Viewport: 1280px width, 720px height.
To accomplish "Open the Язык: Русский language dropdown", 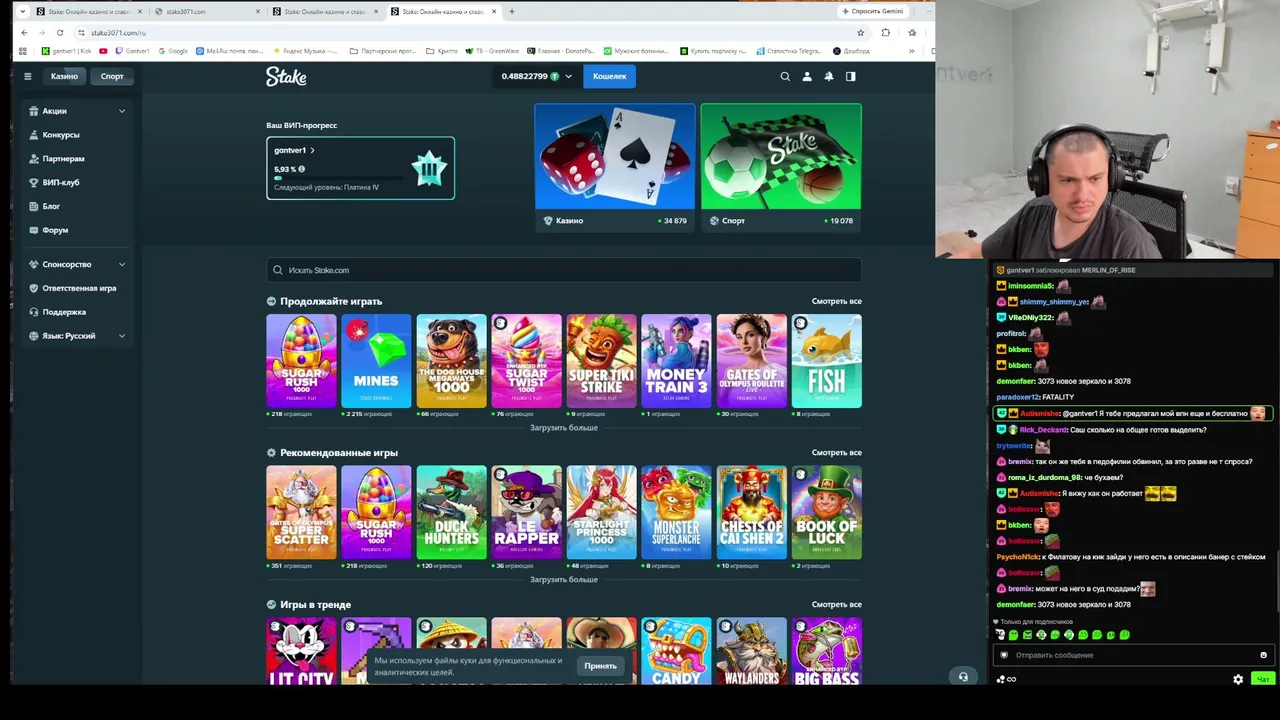I will click(x=77, y=336).
